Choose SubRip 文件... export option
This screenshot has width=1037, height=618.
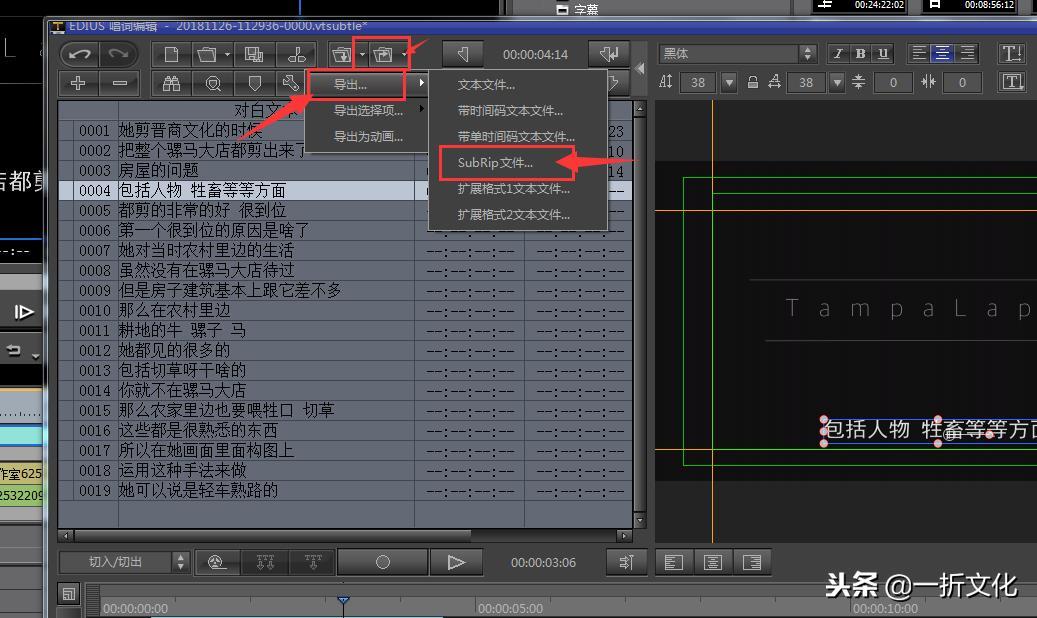(518, 163)
